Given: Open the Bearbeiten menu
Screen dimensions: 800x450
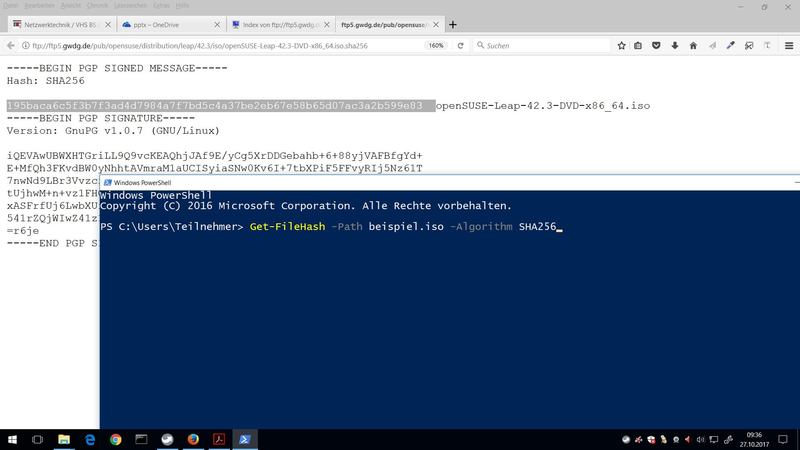Looking at the screenshot, I should (x=39, y=6).
